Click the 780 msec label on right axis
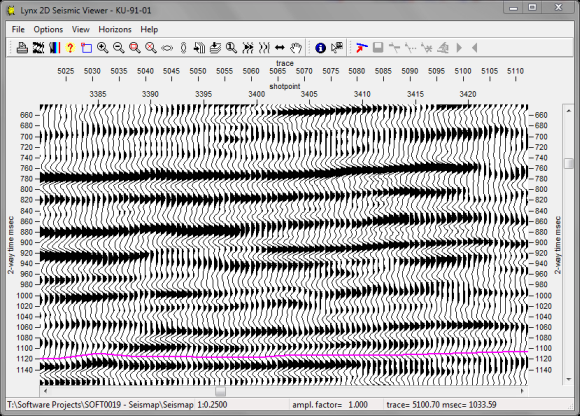The width and height of the screenshot is (580, 416). click(541, 179)
